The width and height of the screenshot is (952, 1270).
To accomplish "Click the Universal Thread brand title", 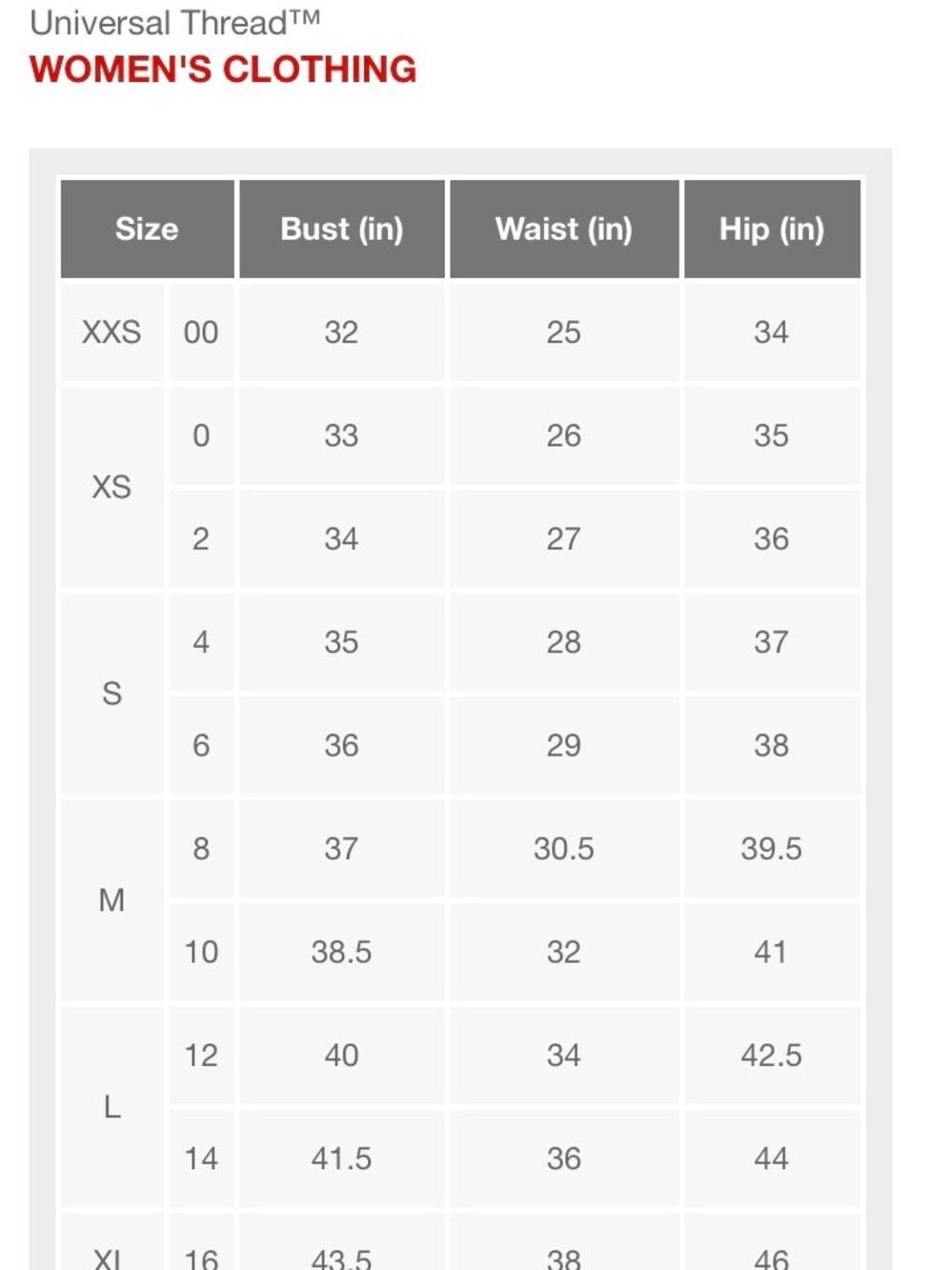I will (x=174, y=23).
